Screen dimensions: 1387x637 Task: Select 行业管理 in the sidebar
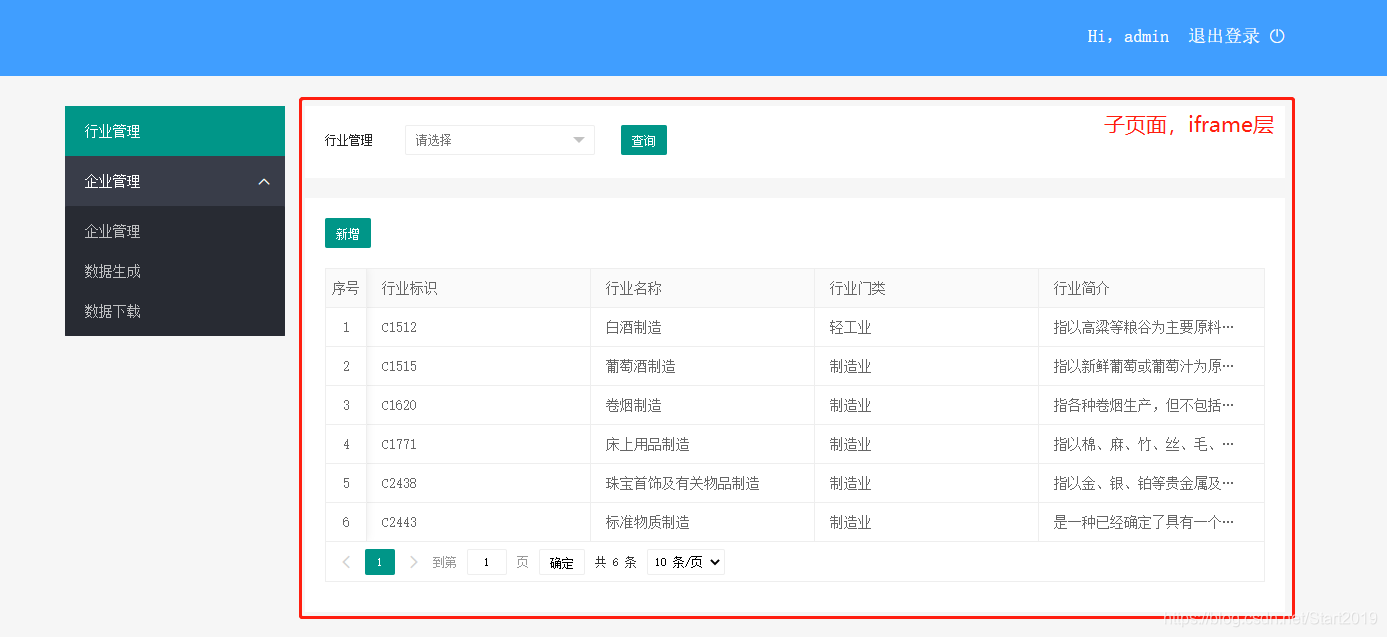[113, 130]
